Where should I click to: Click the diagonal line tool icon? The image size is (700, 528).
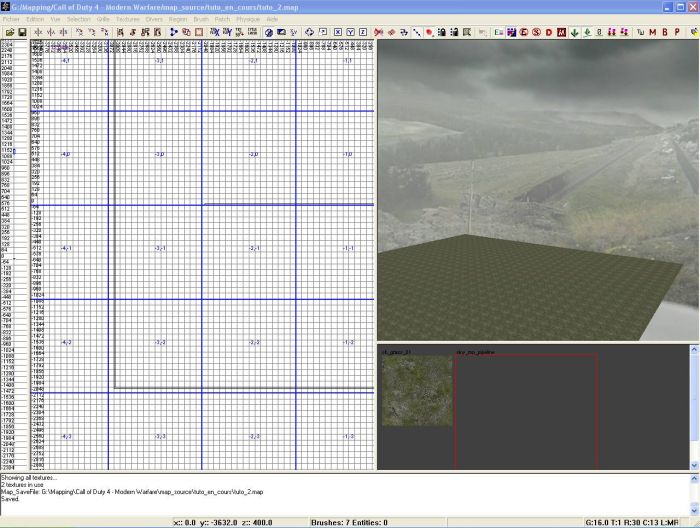[x=417, y=32]
